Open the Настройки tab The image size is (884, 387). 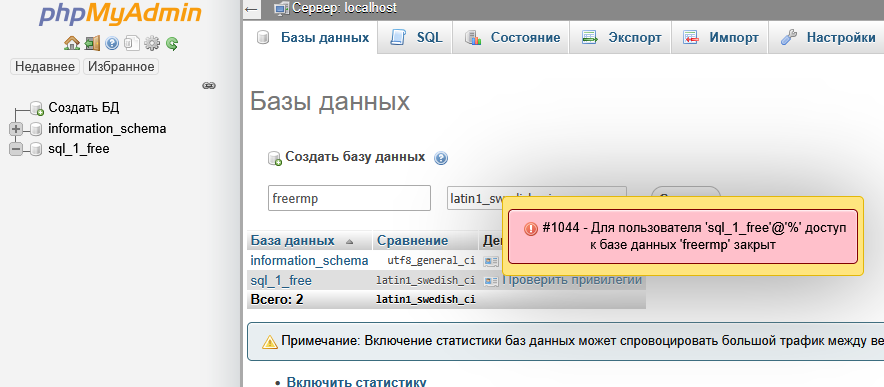coord(827,38)
